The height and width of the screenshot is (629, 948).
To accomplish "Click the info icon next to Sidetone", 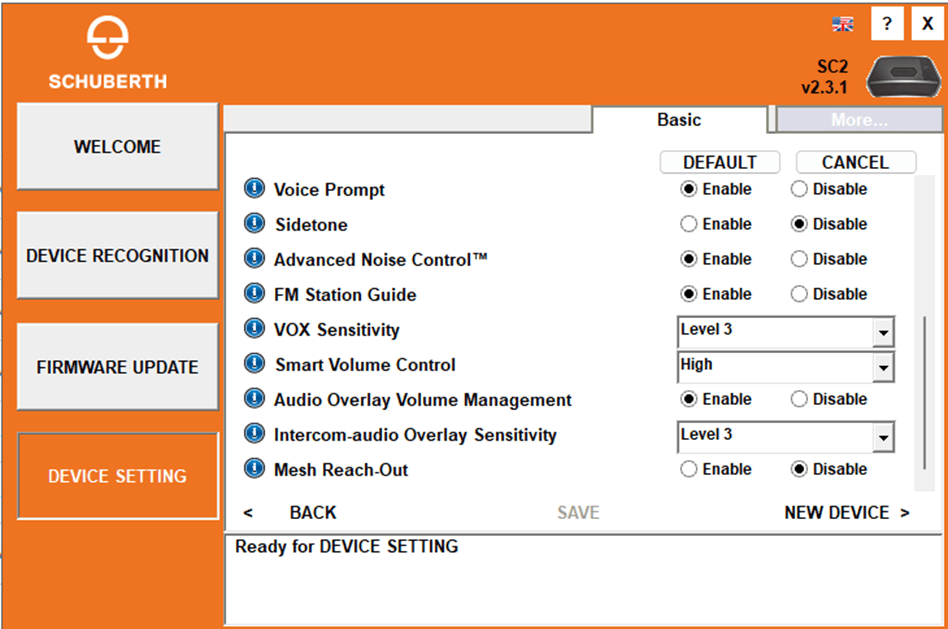I will 255,224.
